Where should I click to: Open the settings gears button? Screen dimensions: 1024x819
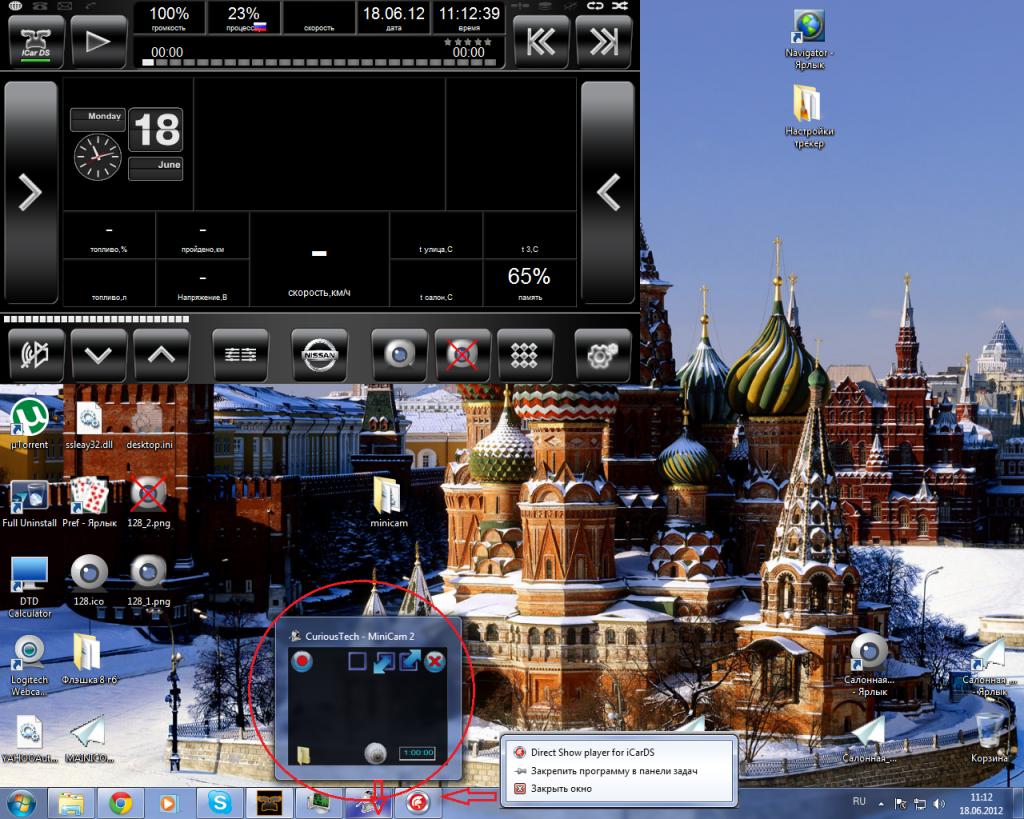point(603,354)
